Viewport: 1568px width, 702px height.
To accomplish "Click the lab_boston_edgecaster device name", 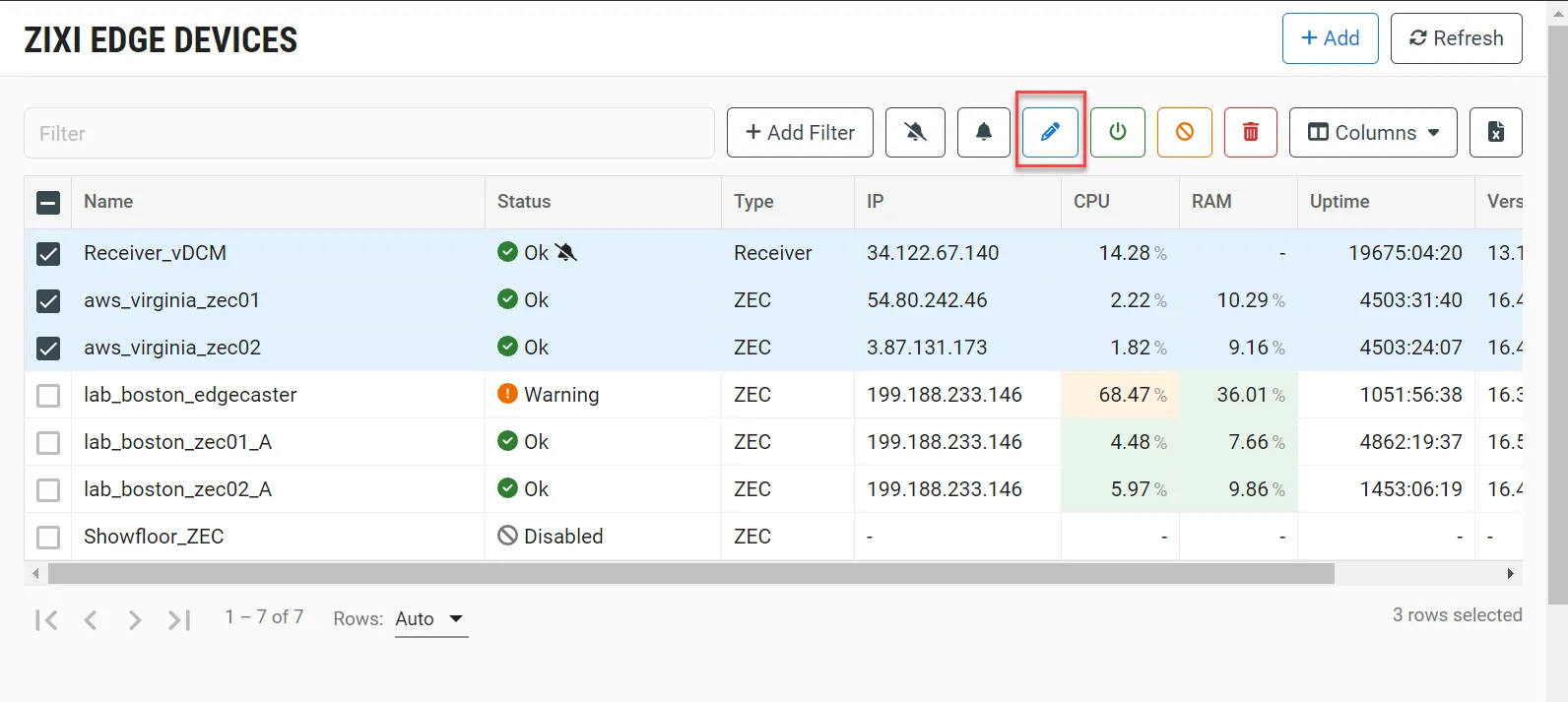I will (x=190, y=394).
